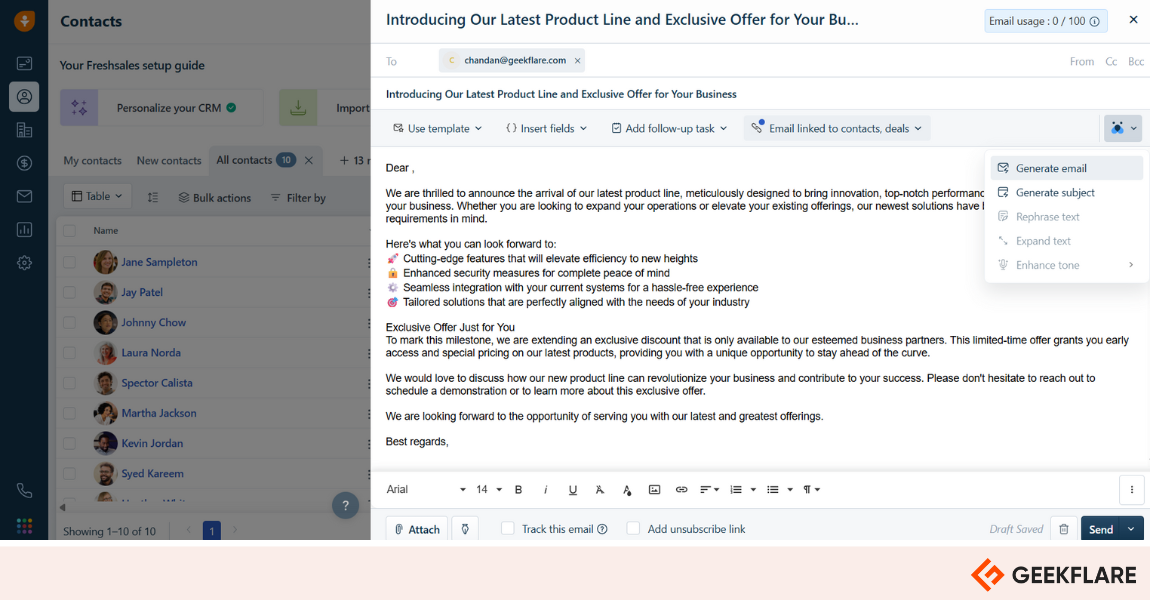The height and width of the screenshot is (600, 1150).
Task: Open the Reports chart icon in sidebar
Action: 24,230
